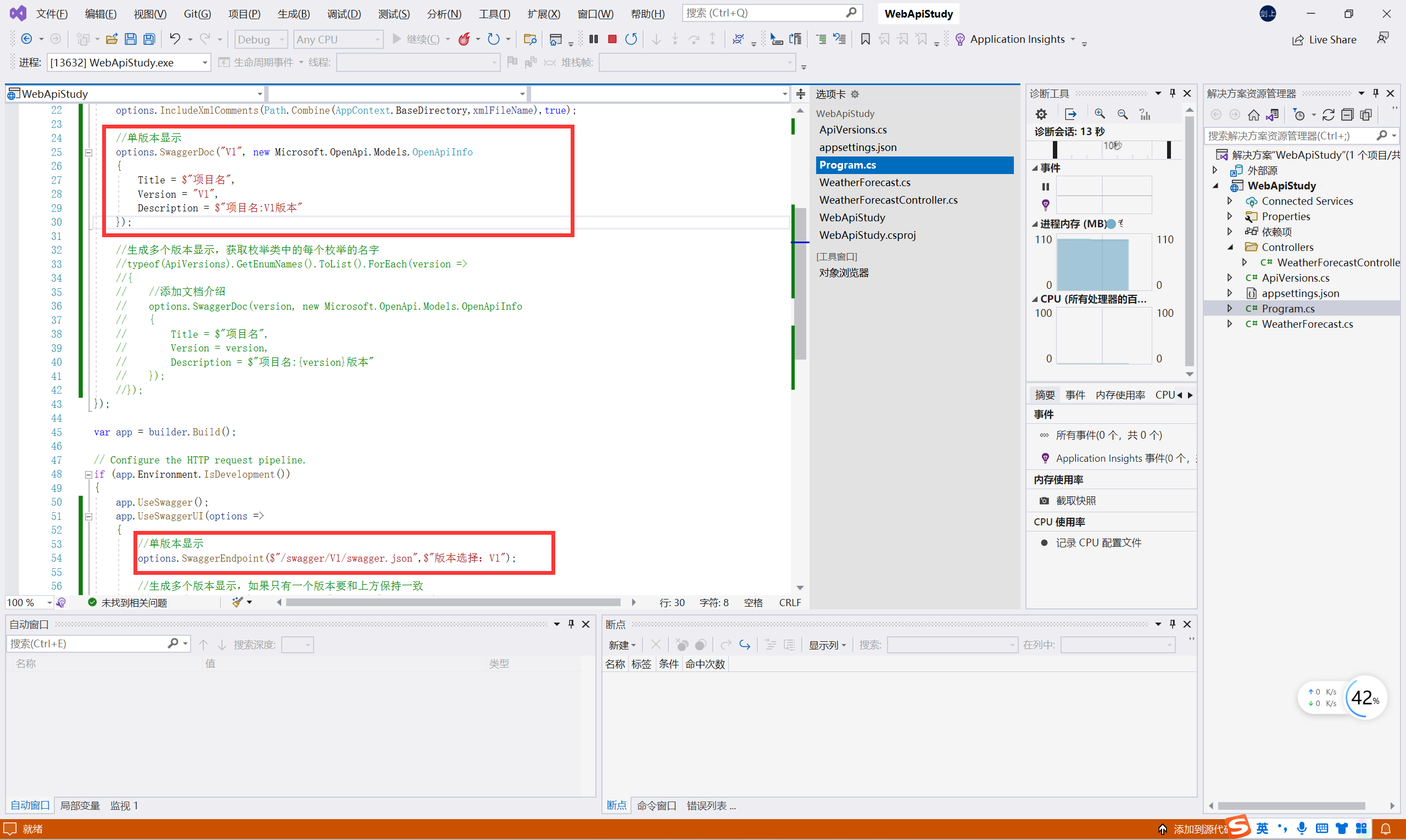
Task: Toggle 所有事件 breakpoints visibility
Action: 1044,434
